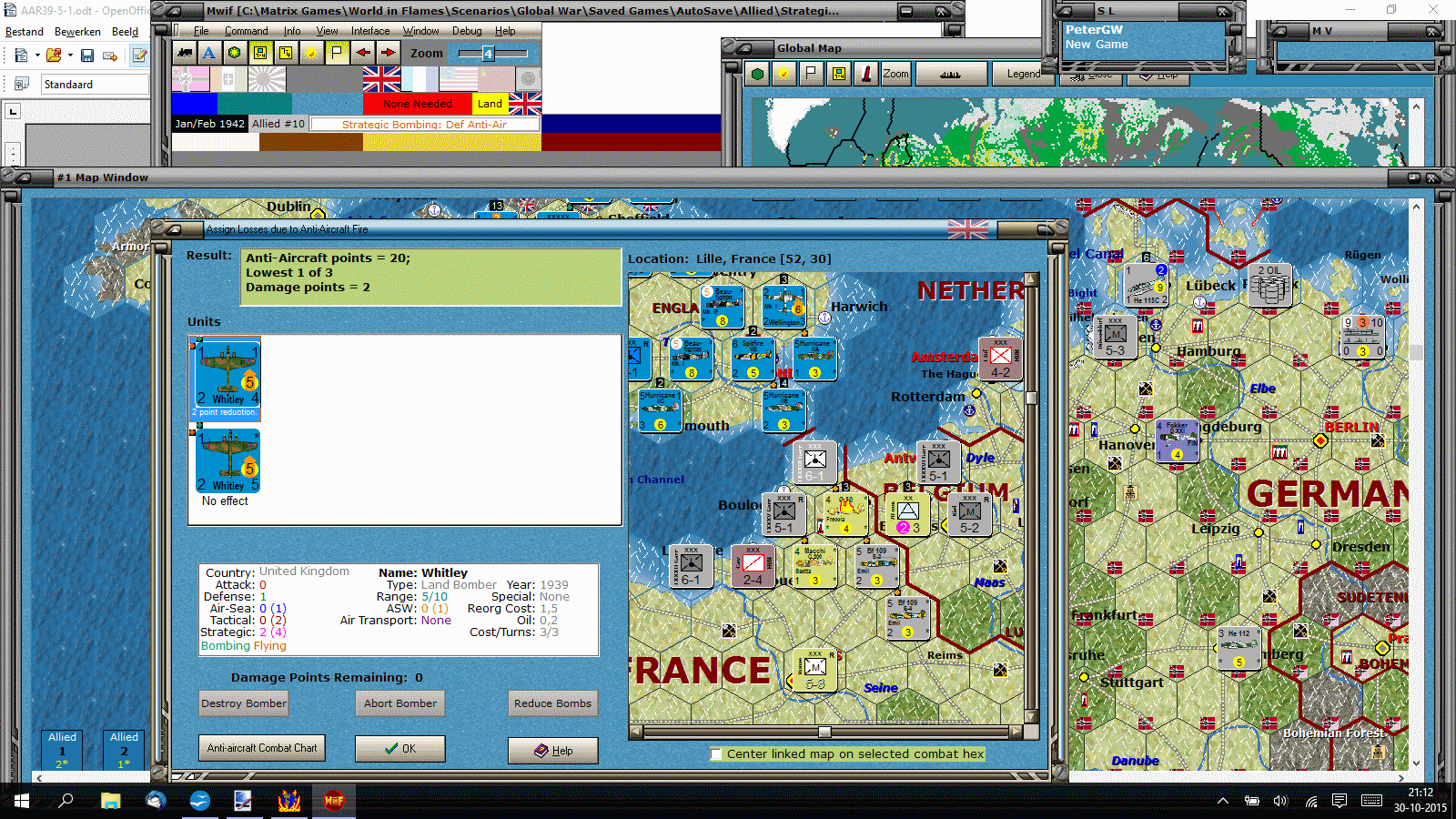Click the Help button in the losses dialog
This screenshot has width=1456, height=819.
click(x=553, y=751)
